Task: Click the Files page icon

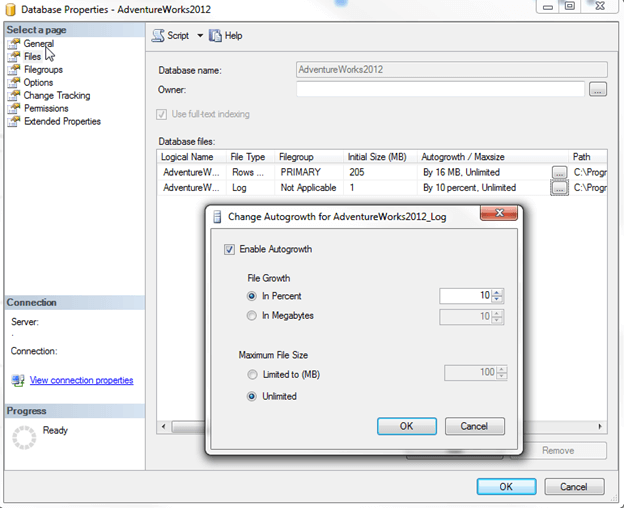Action: point(14,56)
